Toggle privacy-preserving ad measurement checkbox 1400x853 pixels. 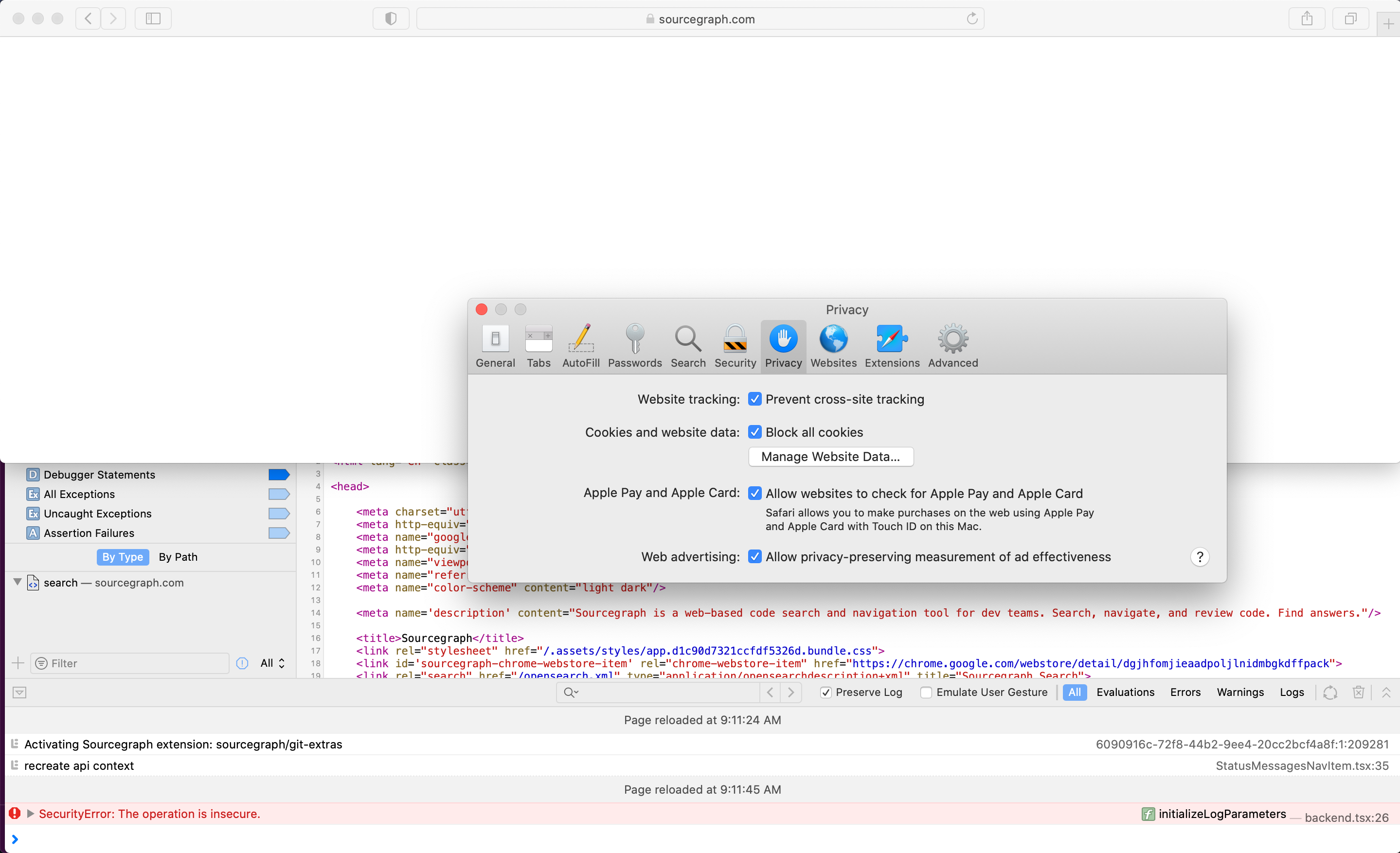pyautogui.click(x=754, y=556)
